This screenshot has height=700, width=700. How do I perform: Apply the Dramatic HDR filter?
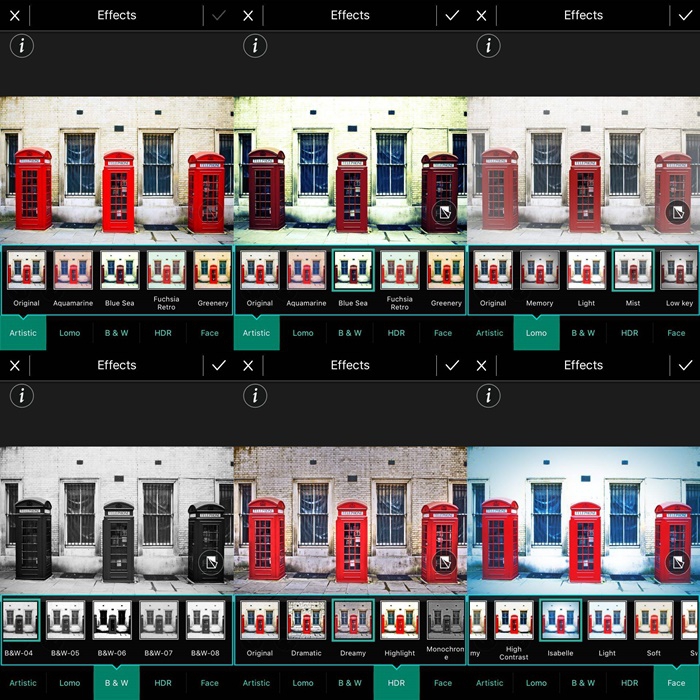(x=306, y=620)
